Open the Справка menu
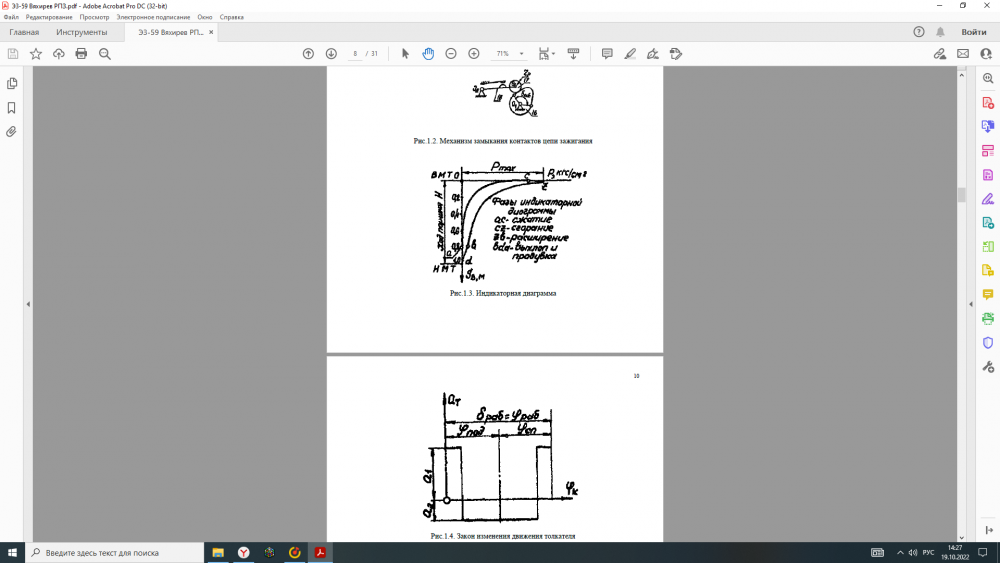Screen dimensions: 1000x563 click(x=232, y=17)
